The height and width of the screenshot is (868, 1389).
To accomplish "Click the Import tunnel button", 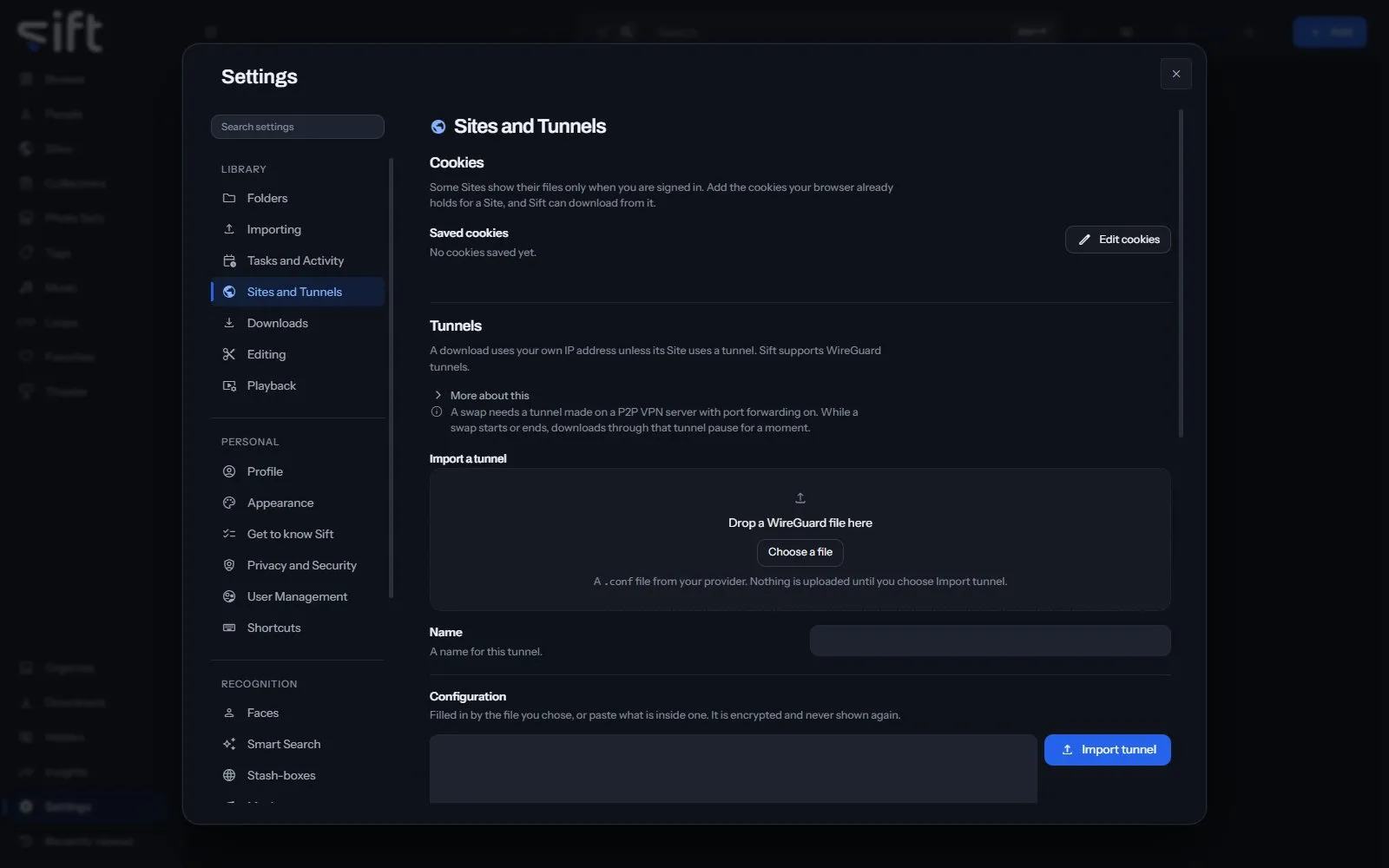I will pos(1107,750).
